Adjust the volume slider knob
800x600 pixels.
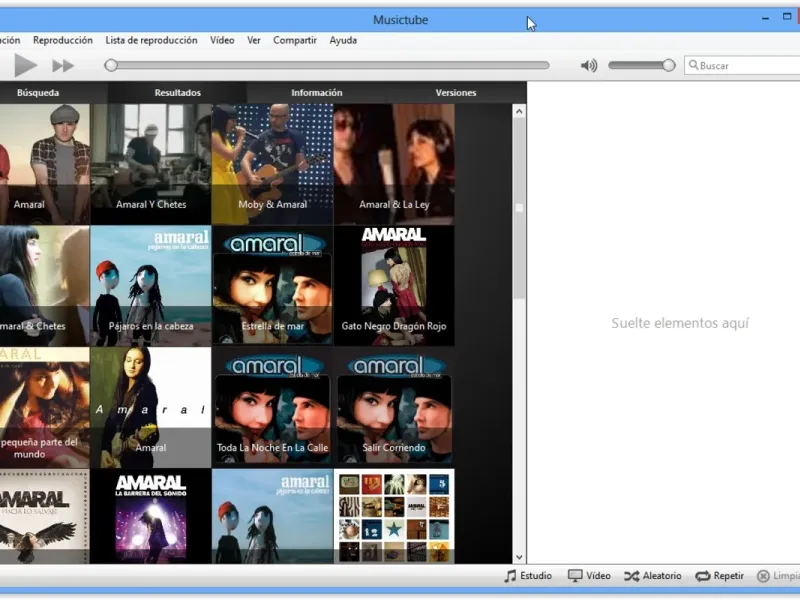click(668, 65)
